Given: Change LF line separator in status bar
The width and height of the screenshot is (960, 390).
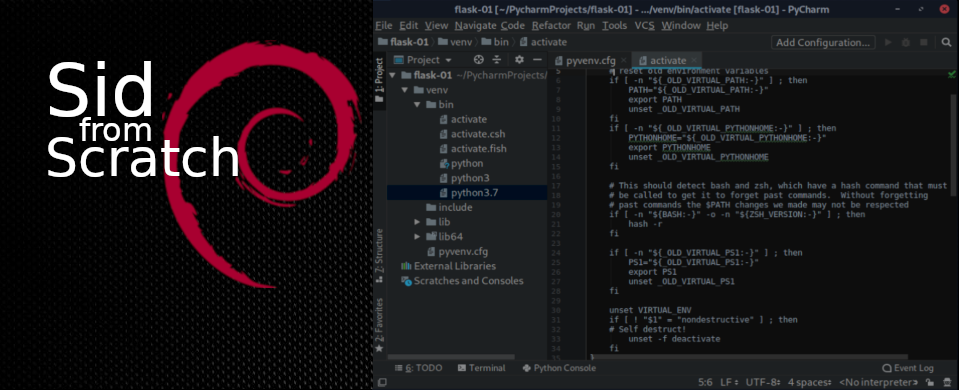Looking at the screenshot, I should pyautogui.click(x=729, y=383).
